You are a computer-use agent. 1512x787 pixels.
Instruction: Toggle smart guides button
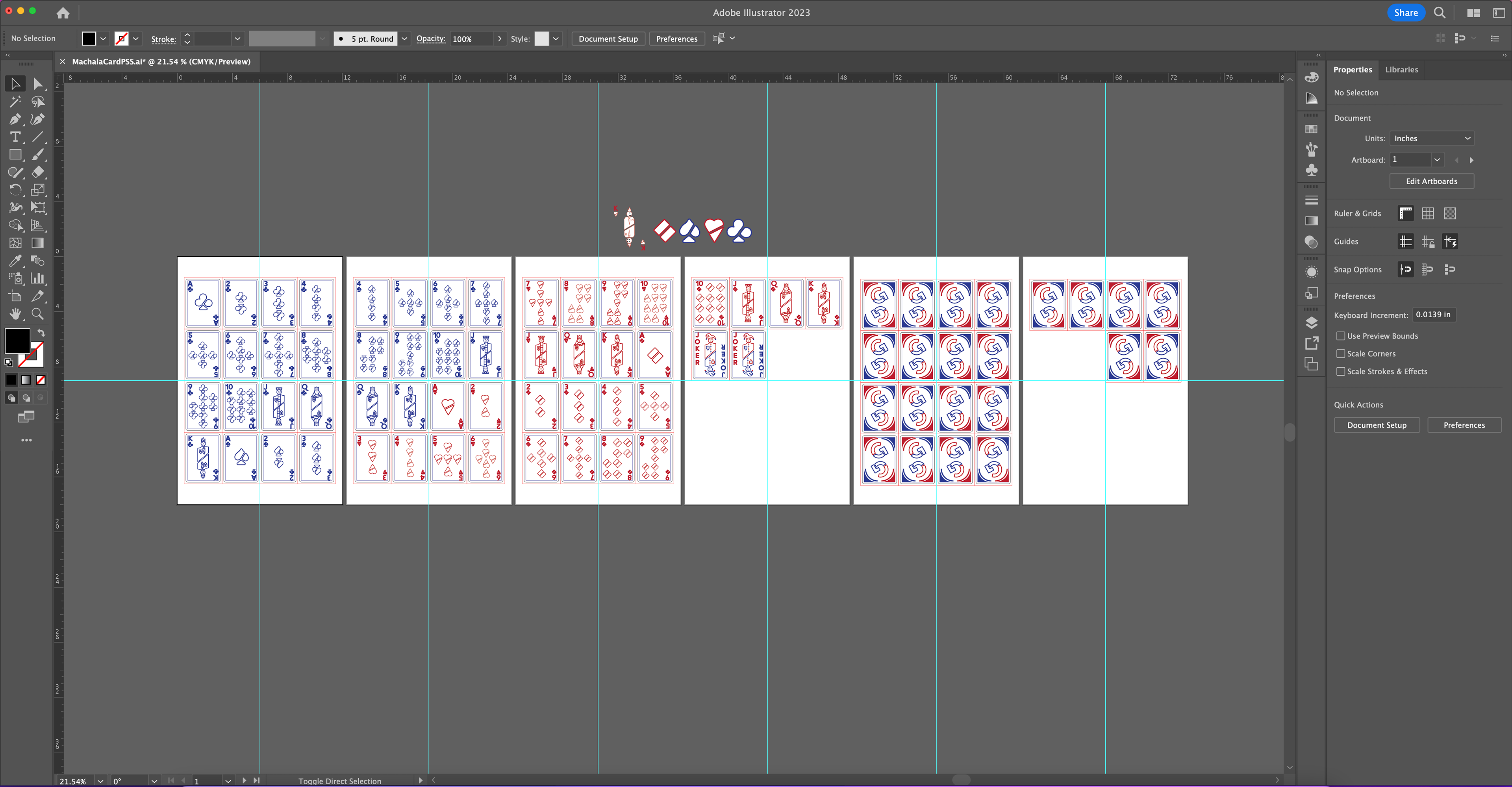(1450, 241)
